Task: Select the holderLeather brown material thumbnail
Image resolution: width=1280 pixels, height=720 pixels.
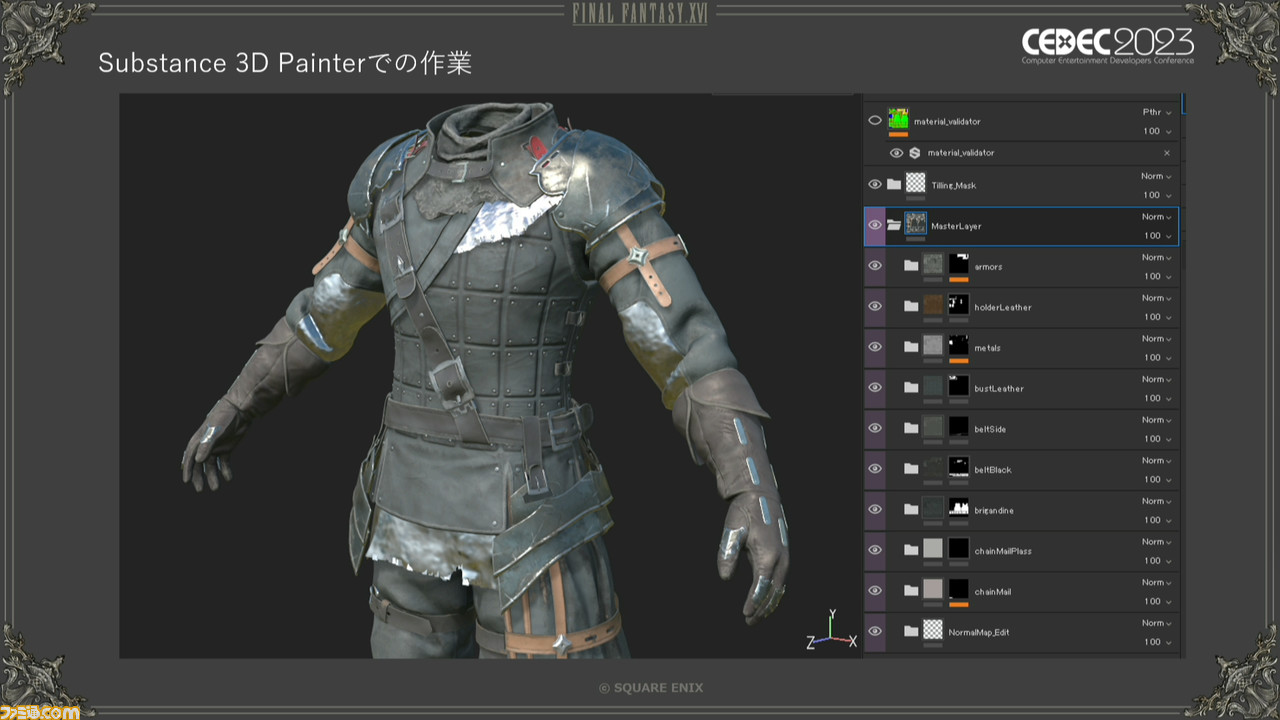Action: [x=933, y=305]
